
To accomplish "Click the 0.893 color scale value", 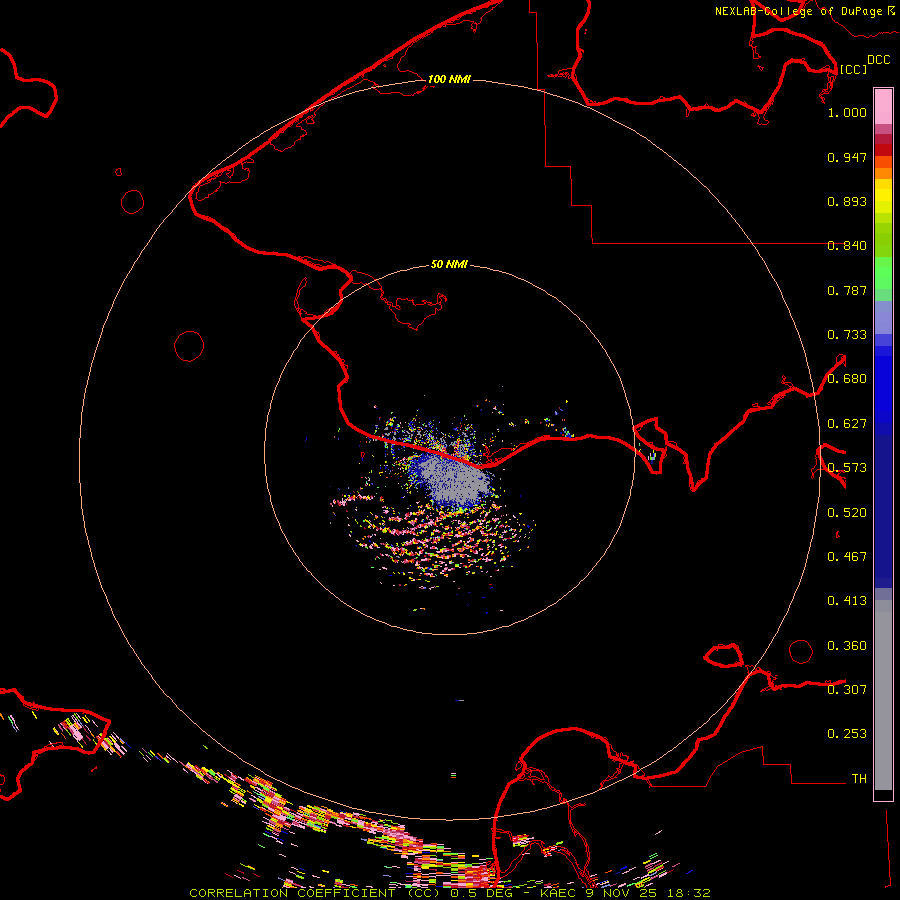I will (x=847, y=201).
